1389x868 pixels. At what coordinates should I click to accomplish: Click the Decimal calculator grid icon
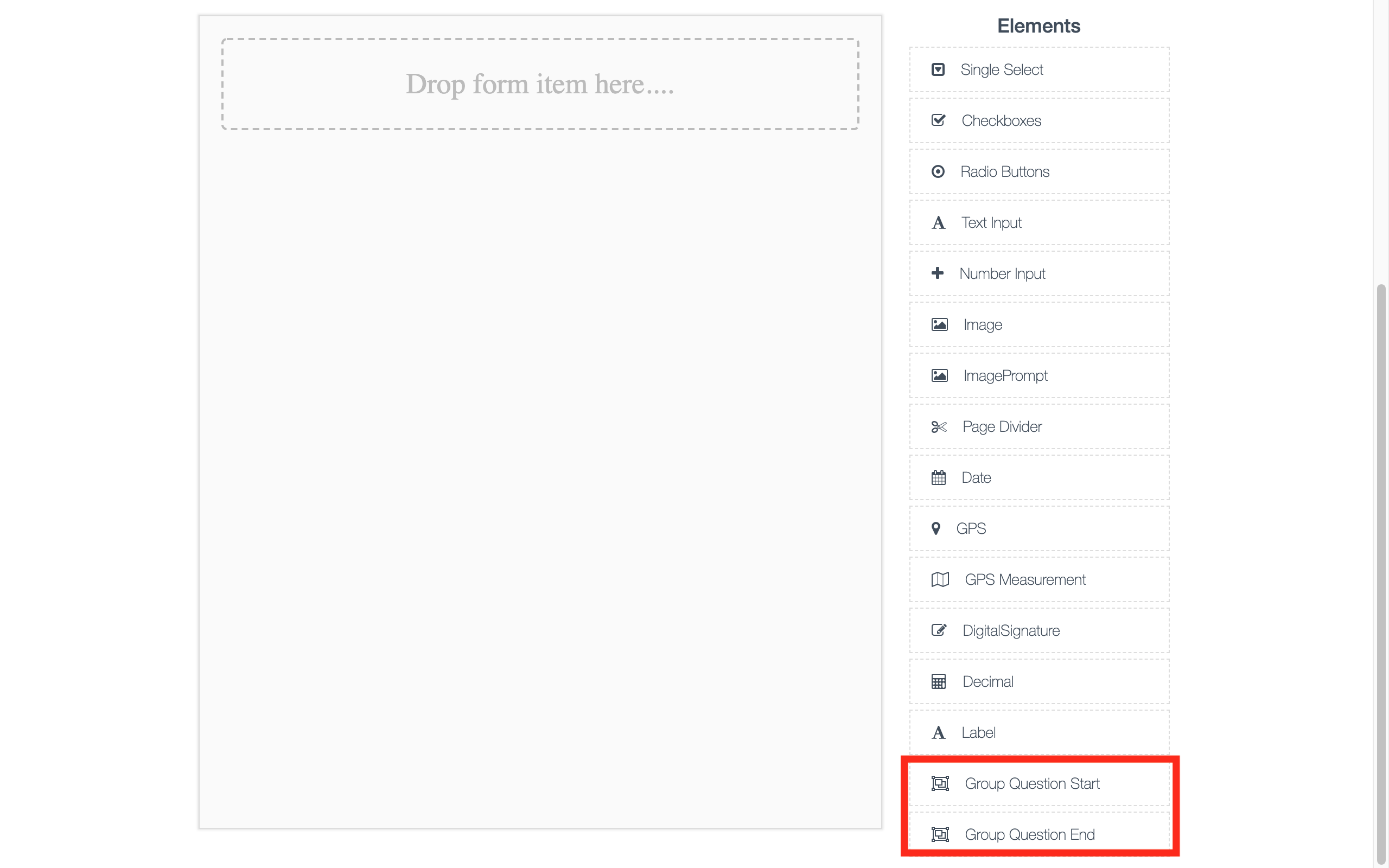click(x=939, y=681)
